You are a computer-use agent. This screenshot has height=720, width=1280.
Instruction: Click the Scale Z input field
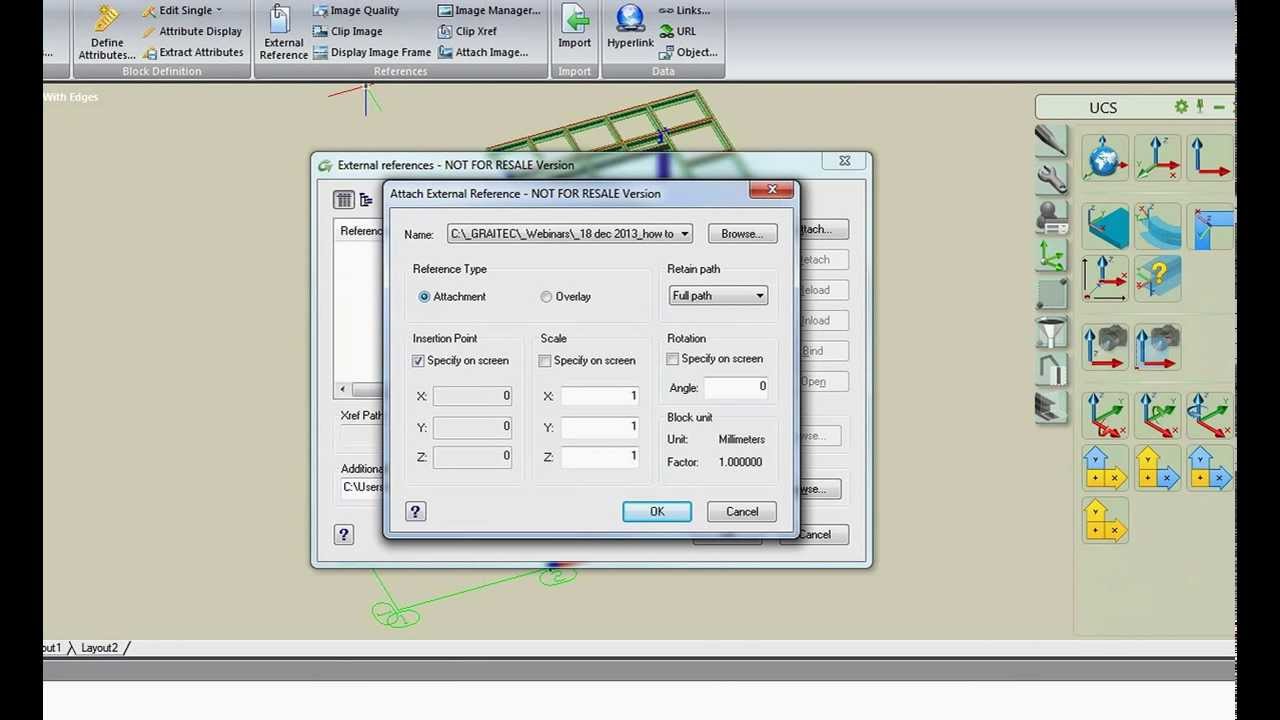click(x=600, y=457)
